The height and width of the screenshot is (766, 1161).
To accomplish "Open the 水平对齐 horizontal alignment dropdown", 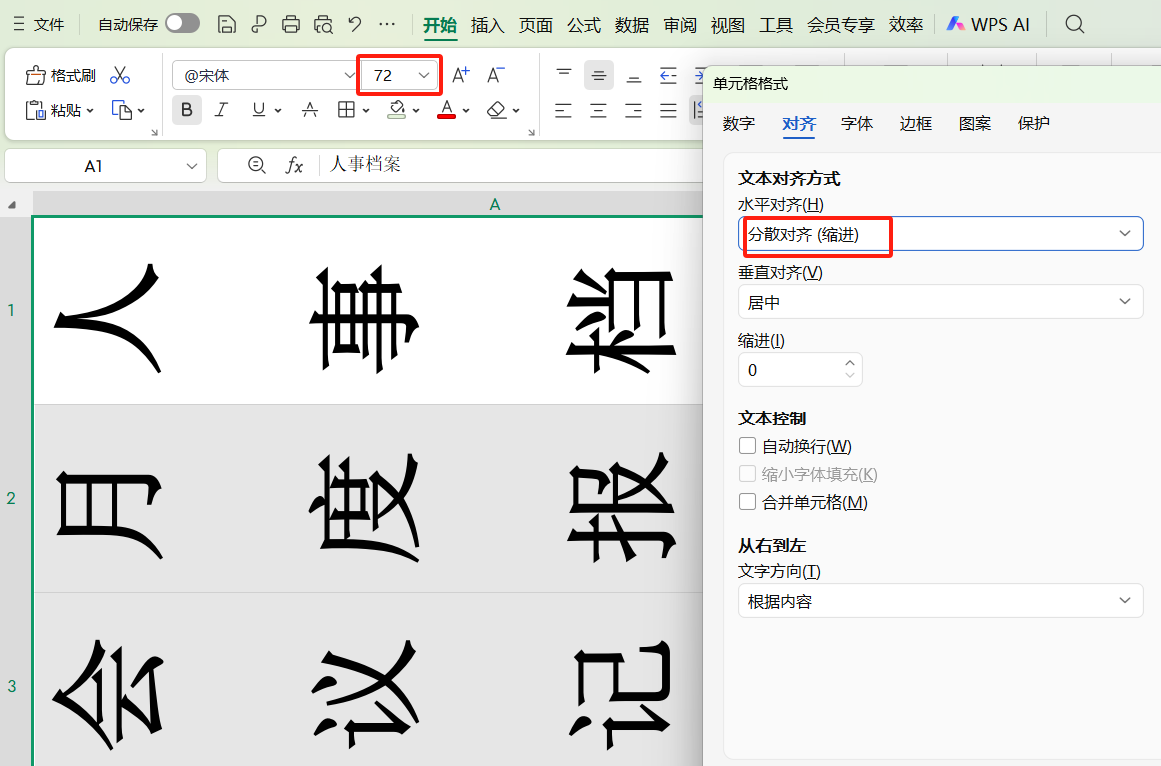I will point(940,234).
